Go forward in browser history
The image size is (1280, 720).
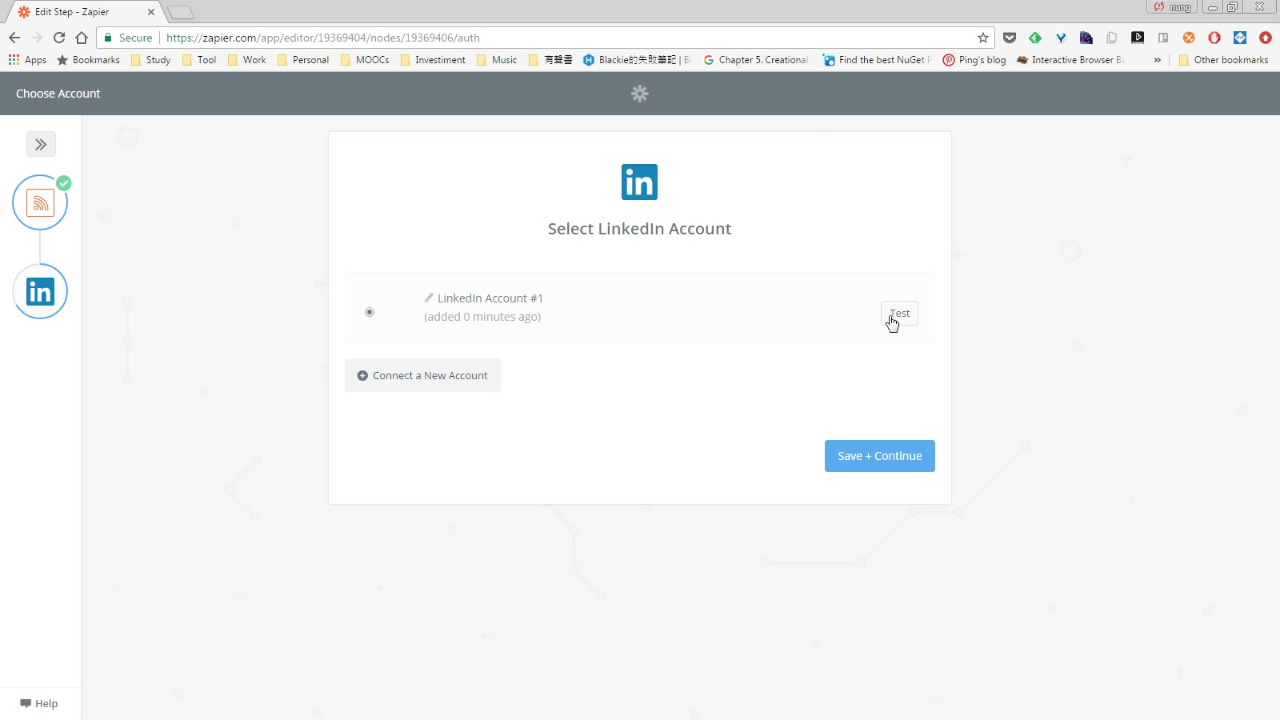tap(37, 38)
